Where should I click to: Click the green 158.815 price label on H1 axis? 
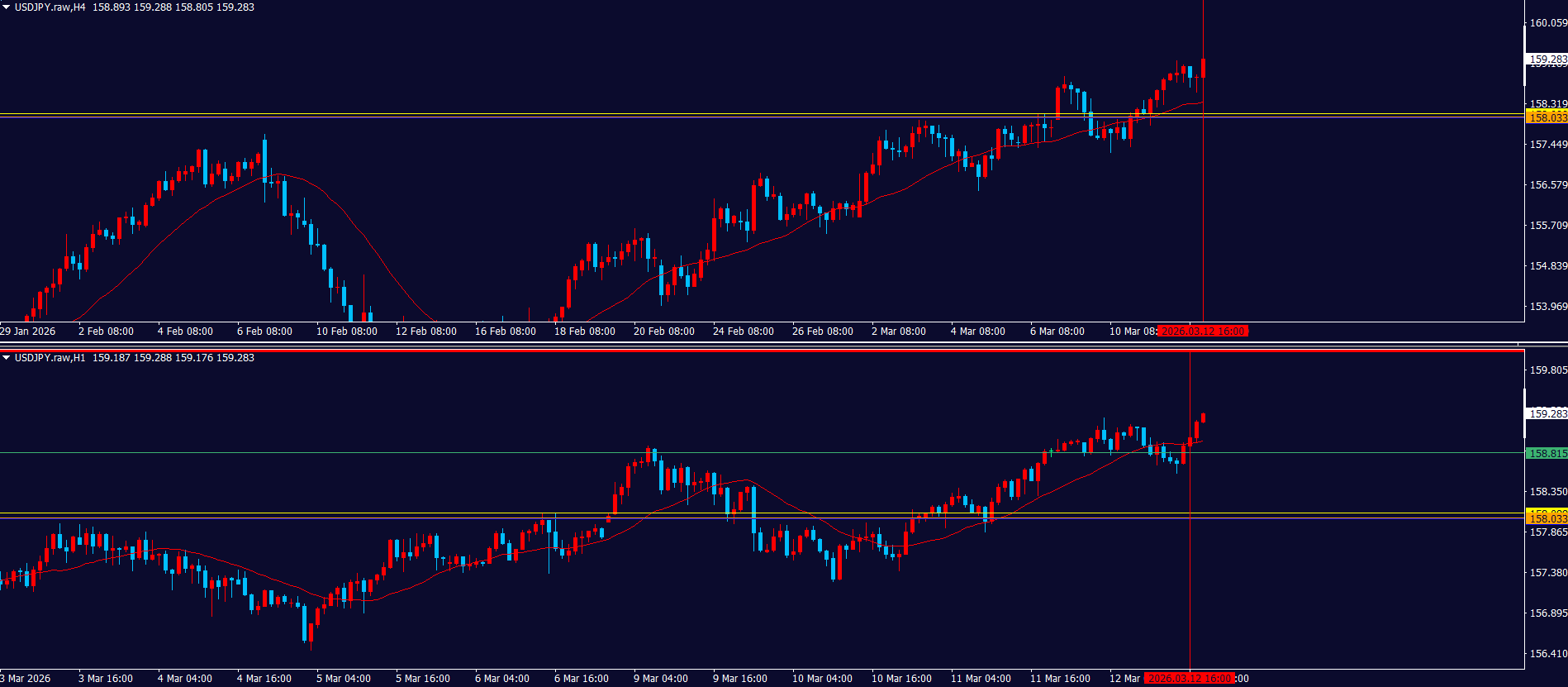(x=1547, y=454)
